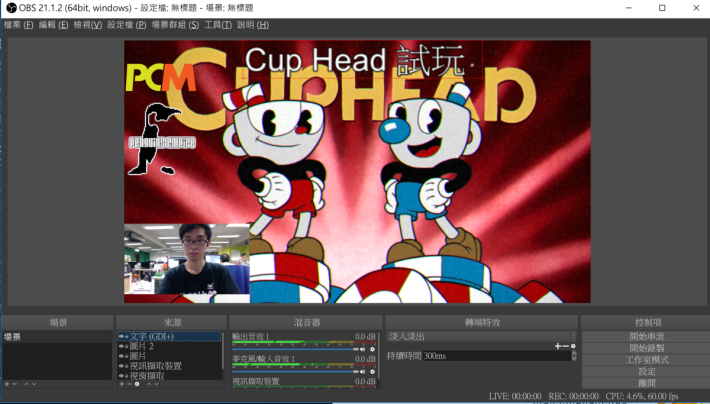The width and height of the screenshot is (710, 404).
Task: Mute 麥克風/輸入音效 1 speaker icon
Action: coord(363,371)
